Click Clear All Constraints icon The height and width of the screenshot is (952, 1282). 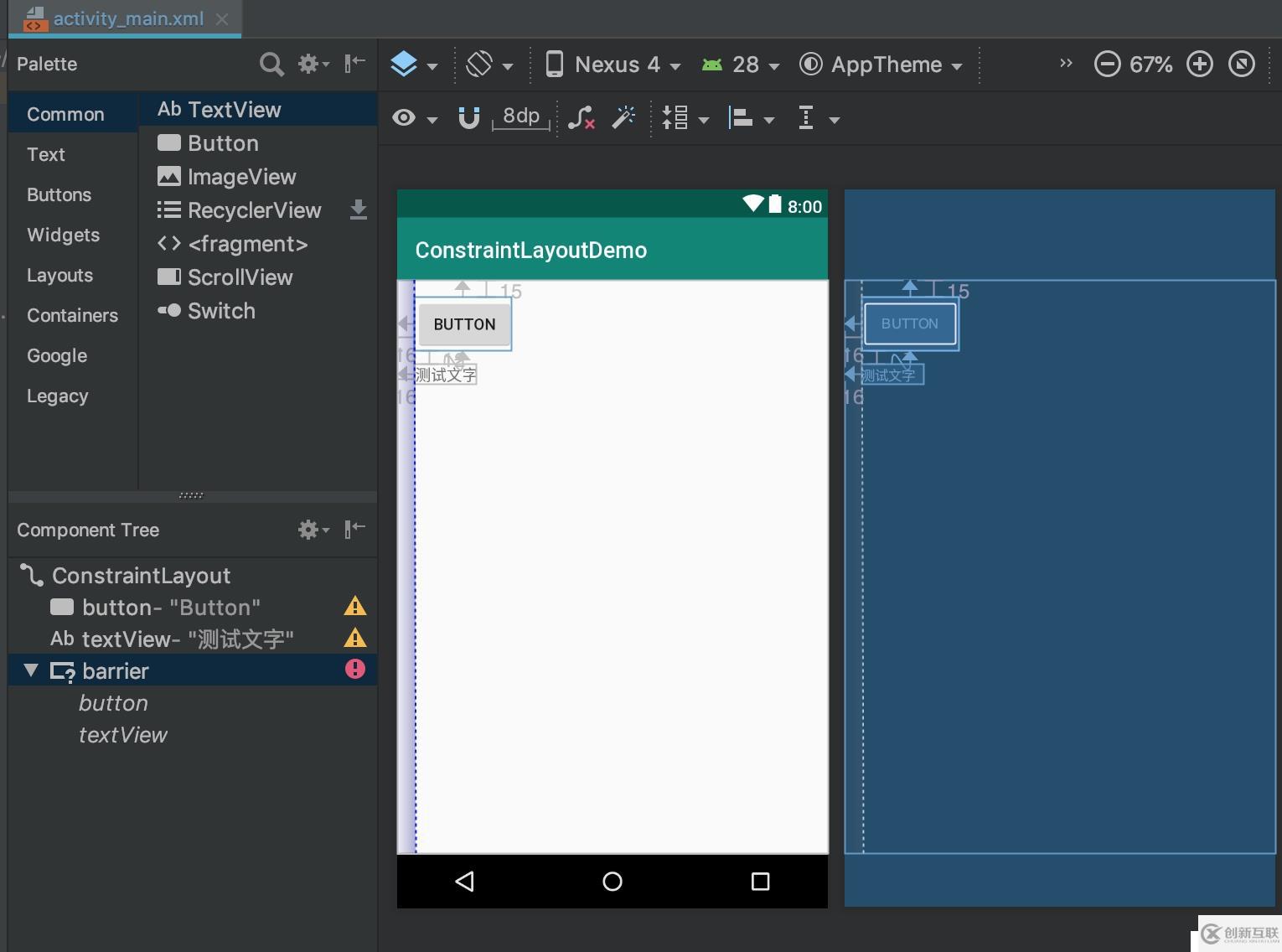pos(581,118)
